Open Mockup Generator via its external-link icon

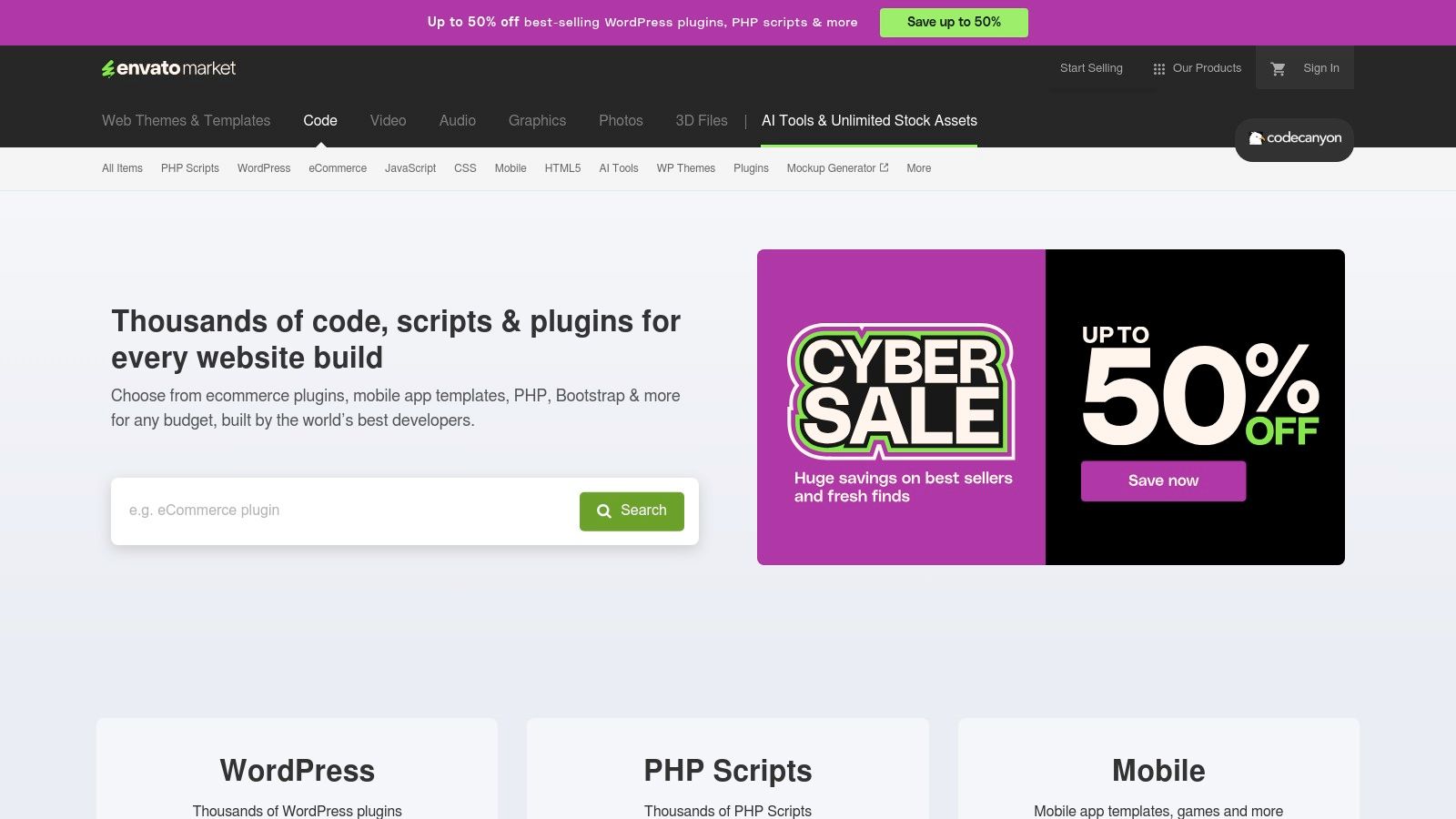(x=883, y=167)
